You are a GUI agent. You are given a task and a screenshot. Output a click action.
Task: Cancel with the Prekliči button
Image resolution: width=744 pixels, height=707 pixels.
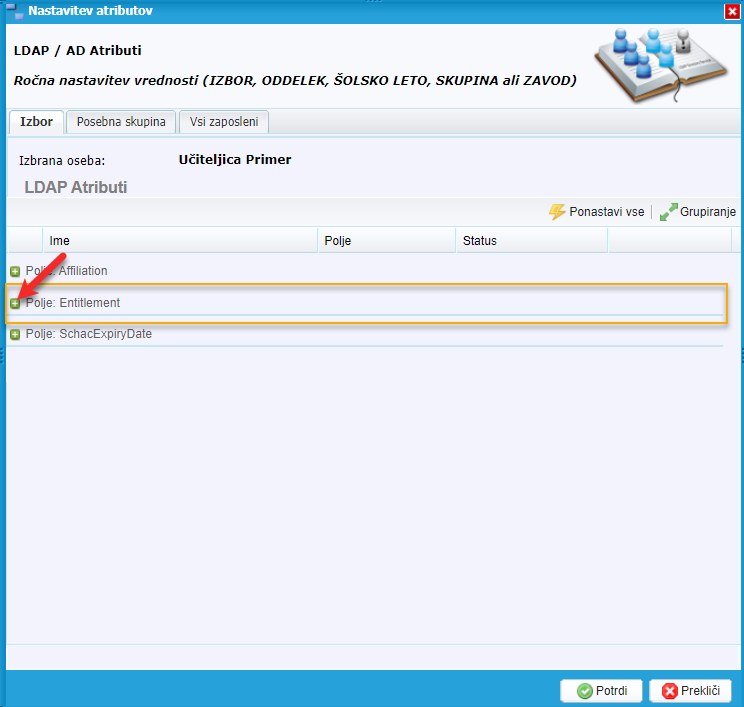click(690, 691)
